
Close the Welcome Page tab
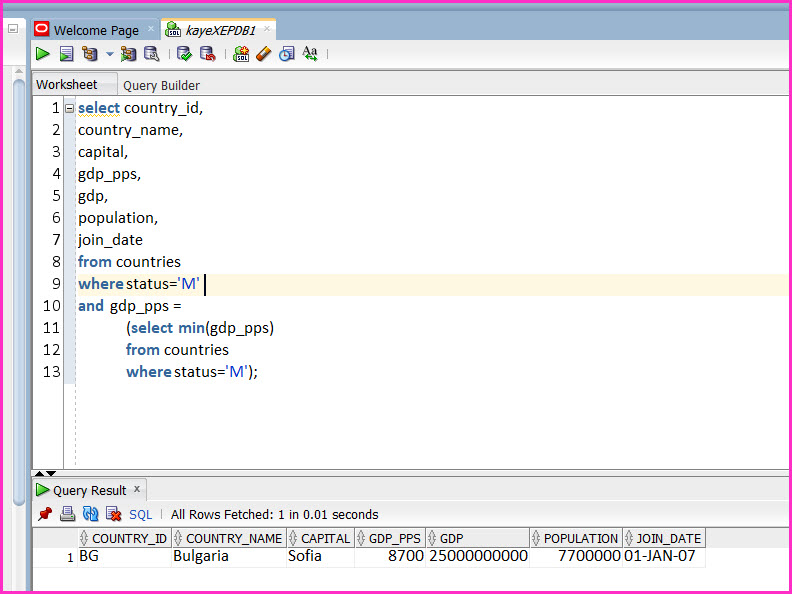[151, 29]
